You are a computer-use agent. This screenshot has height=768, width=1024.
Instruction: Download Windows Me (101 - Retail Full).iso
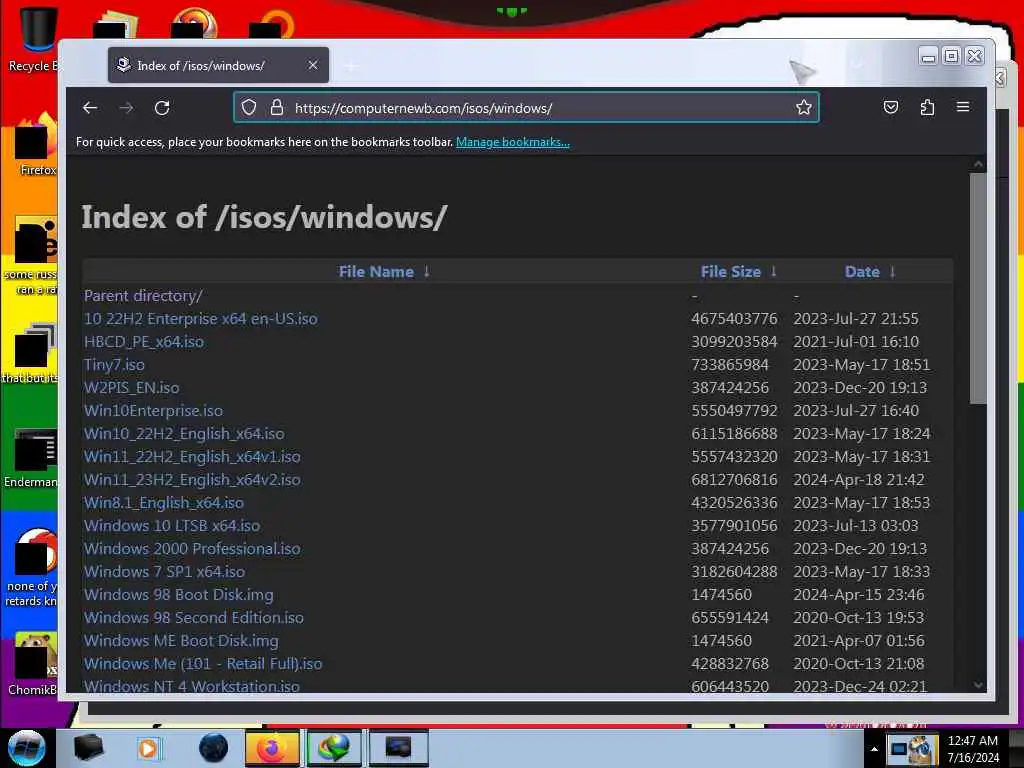coord(203,664)
